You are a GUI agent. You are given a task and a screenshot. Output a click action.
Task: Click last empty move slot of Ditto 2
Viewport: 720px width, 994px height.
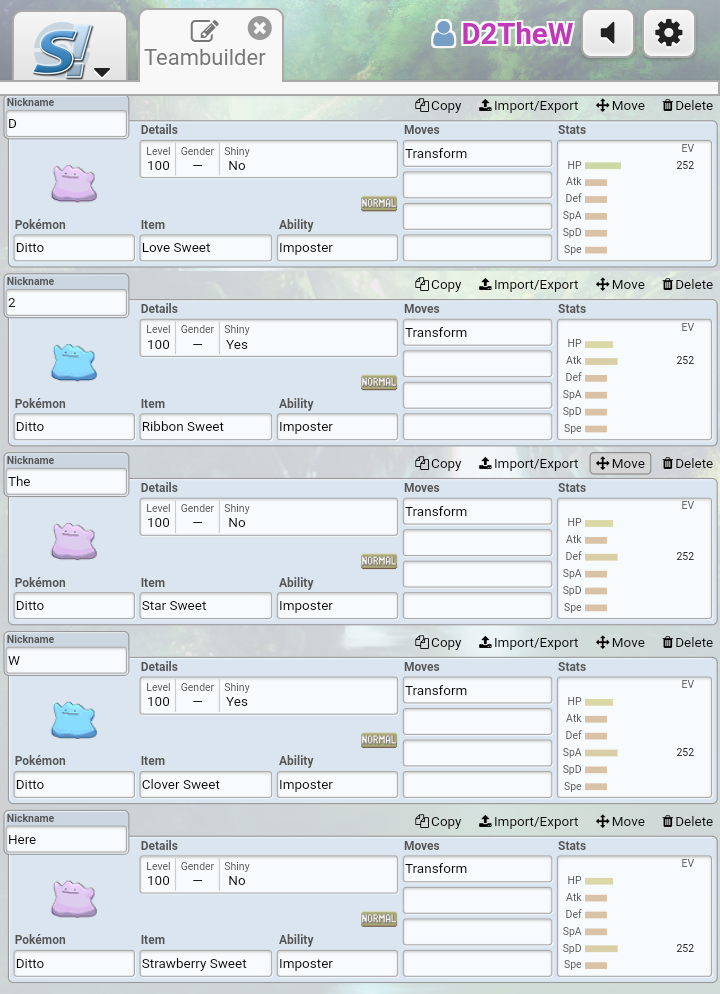[477, 427]
